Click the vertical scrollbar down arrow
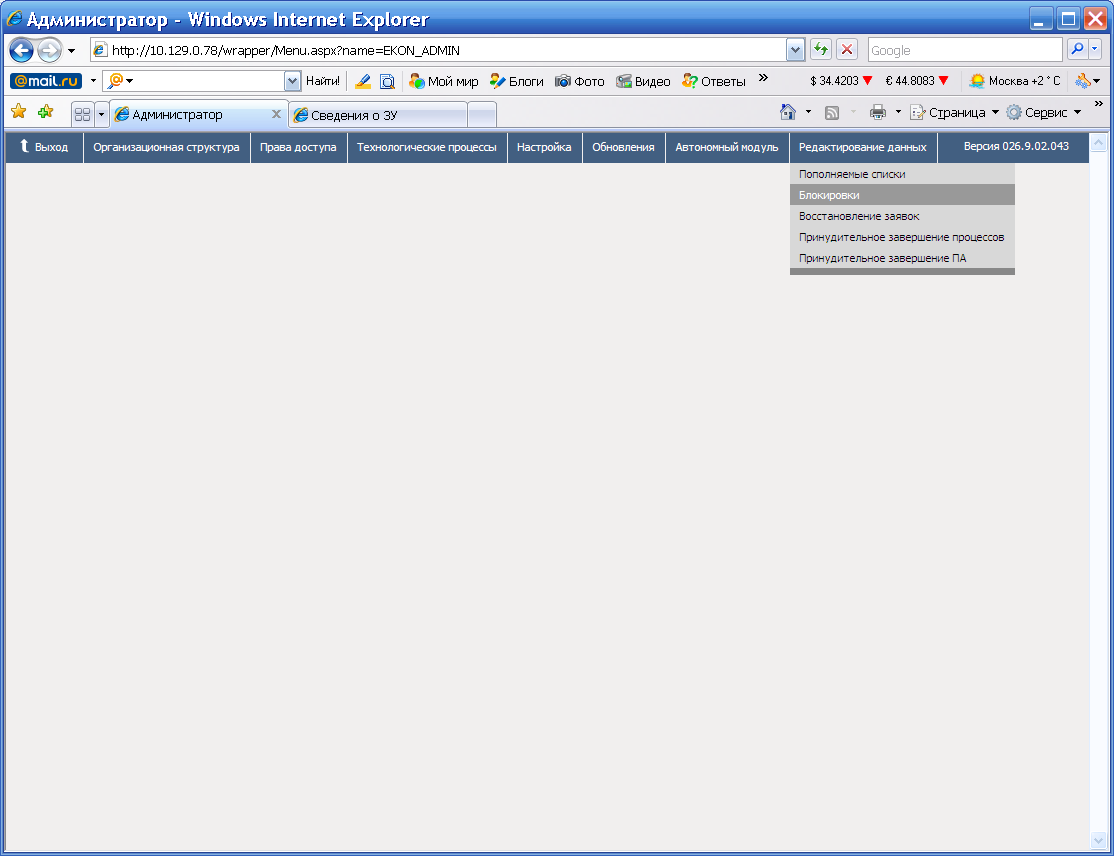This screenshot has width=1114, height=856. pyautogui.click(x=1098, y=841)
